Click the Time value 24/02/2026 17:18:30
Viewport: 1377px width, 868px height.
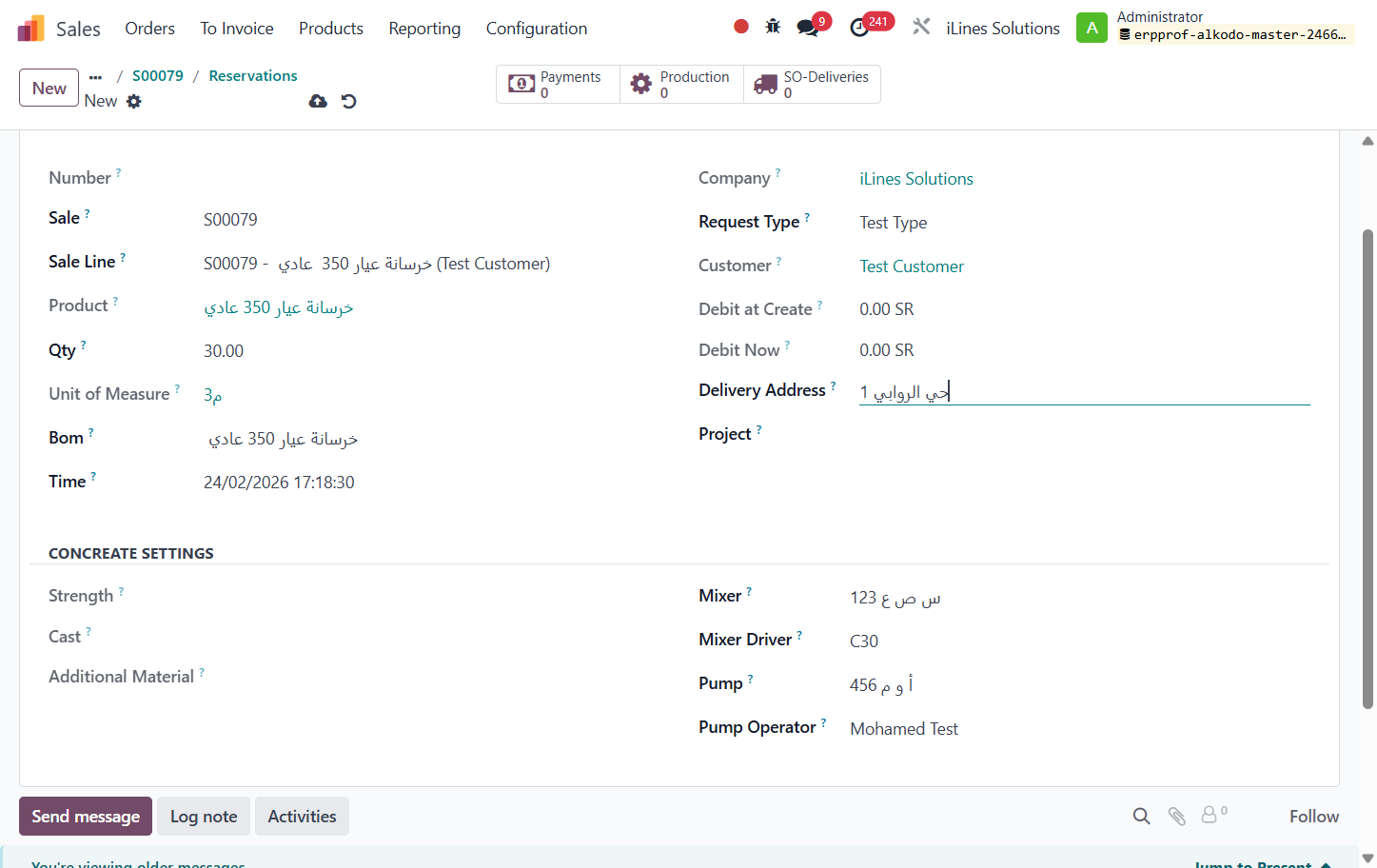pyautogui.click(x=279, y=483)
